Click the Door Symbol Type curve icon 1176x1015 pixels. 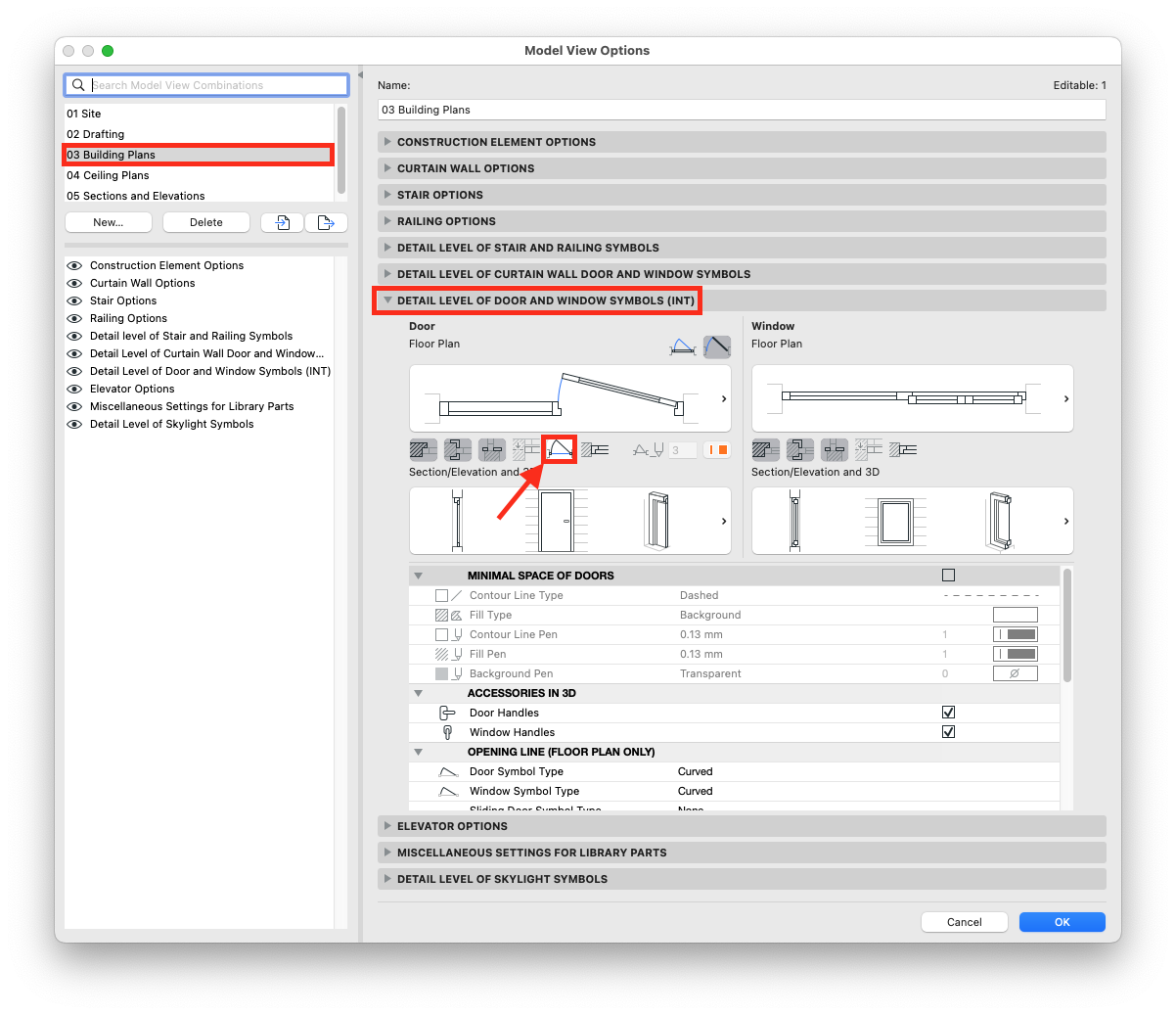point(448,772)
